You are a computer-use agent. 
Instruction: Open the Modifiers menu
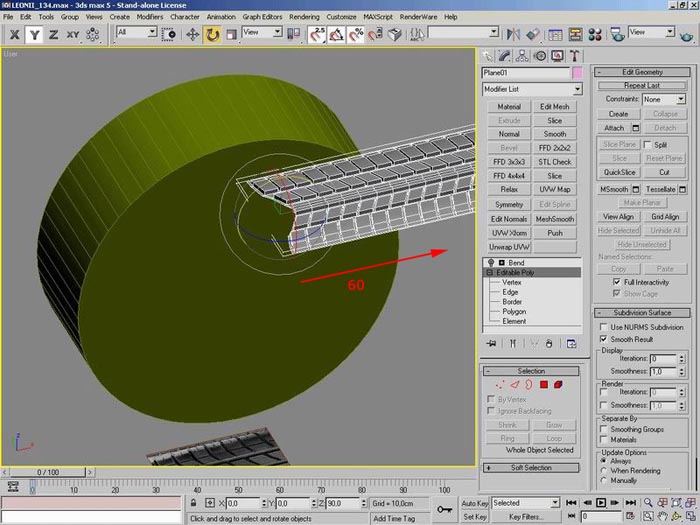point(149,17)
